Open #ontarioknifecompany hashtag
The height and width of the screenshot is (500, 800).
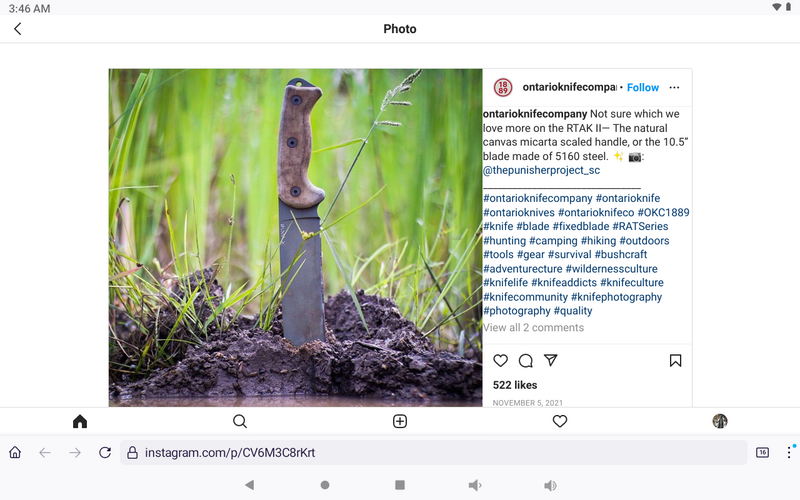click(538, 198)
